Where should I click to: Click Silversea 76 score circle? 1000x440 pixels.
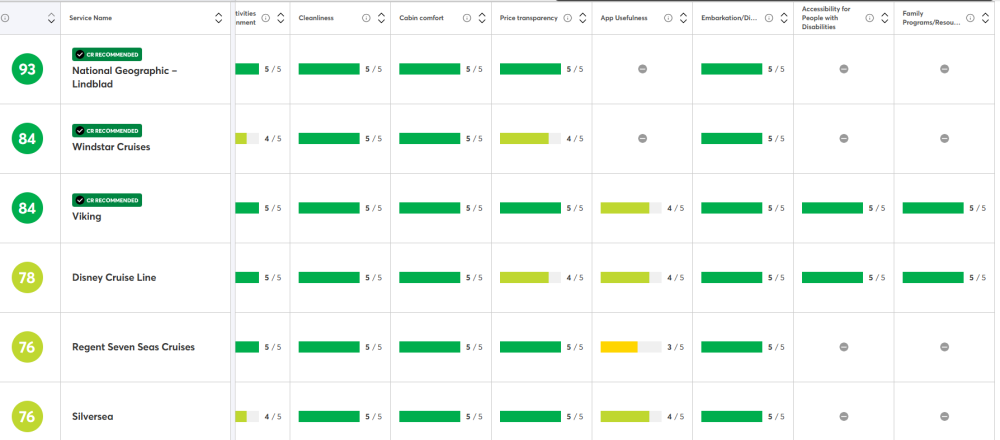point(27,416)
